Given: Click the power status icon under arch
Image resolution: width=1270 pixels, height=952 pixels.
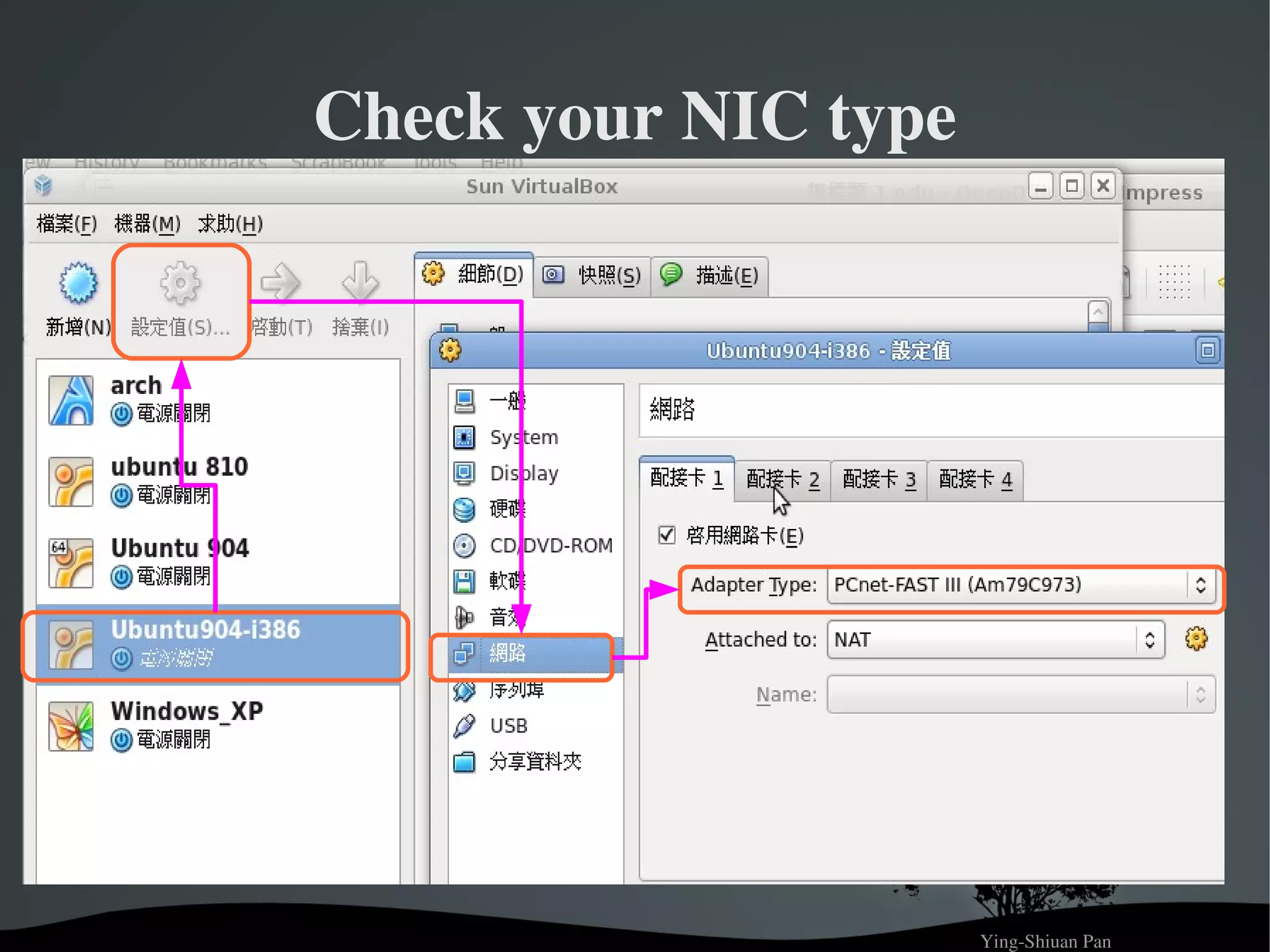Looking at the screenshot, I should (x=122, y=414).
